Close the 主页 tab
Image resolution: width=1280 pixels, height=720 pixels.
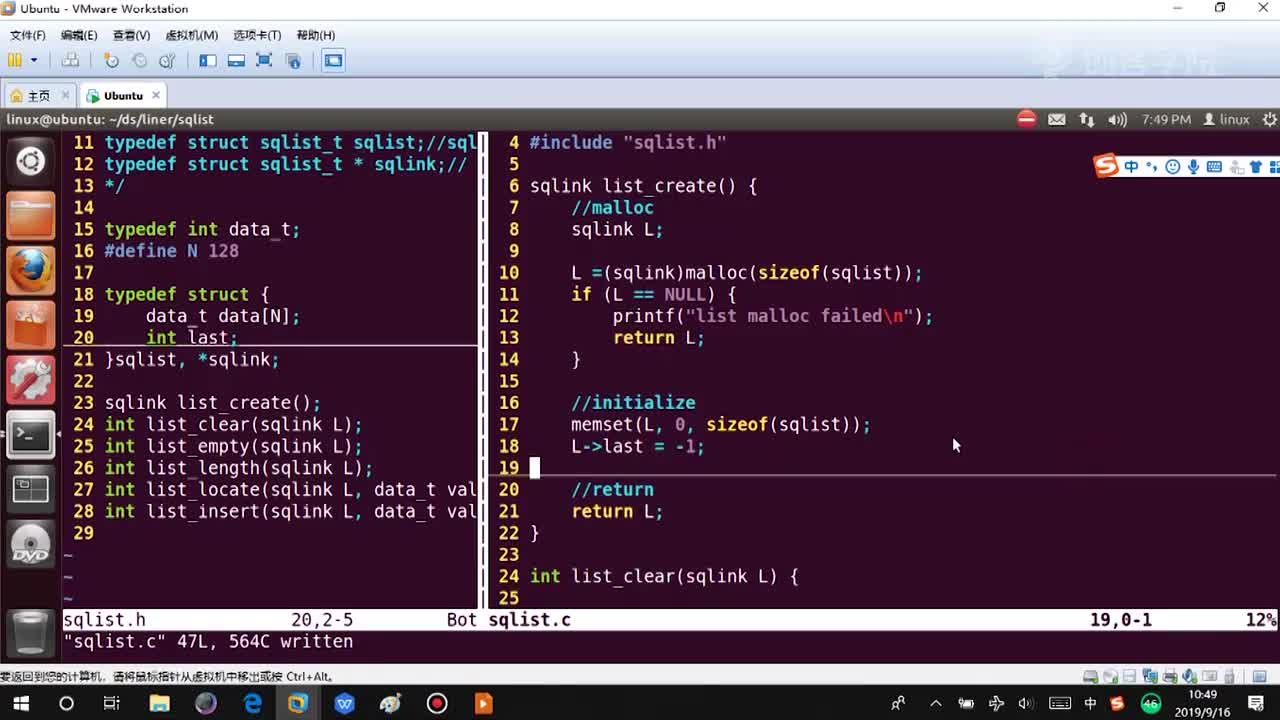point(66,95)
